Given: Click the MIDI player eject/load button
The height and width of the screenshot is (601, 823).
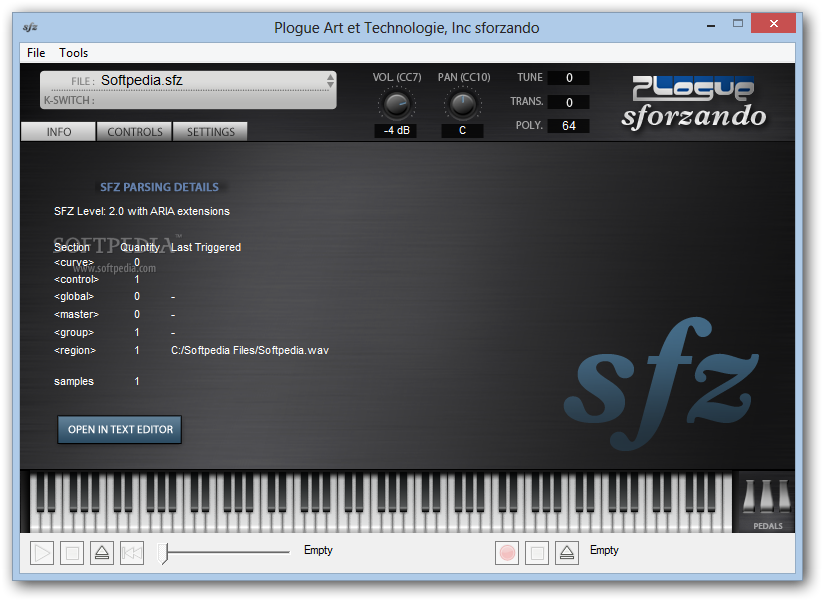Looking at the screenshot, I should tap(102, 553).
